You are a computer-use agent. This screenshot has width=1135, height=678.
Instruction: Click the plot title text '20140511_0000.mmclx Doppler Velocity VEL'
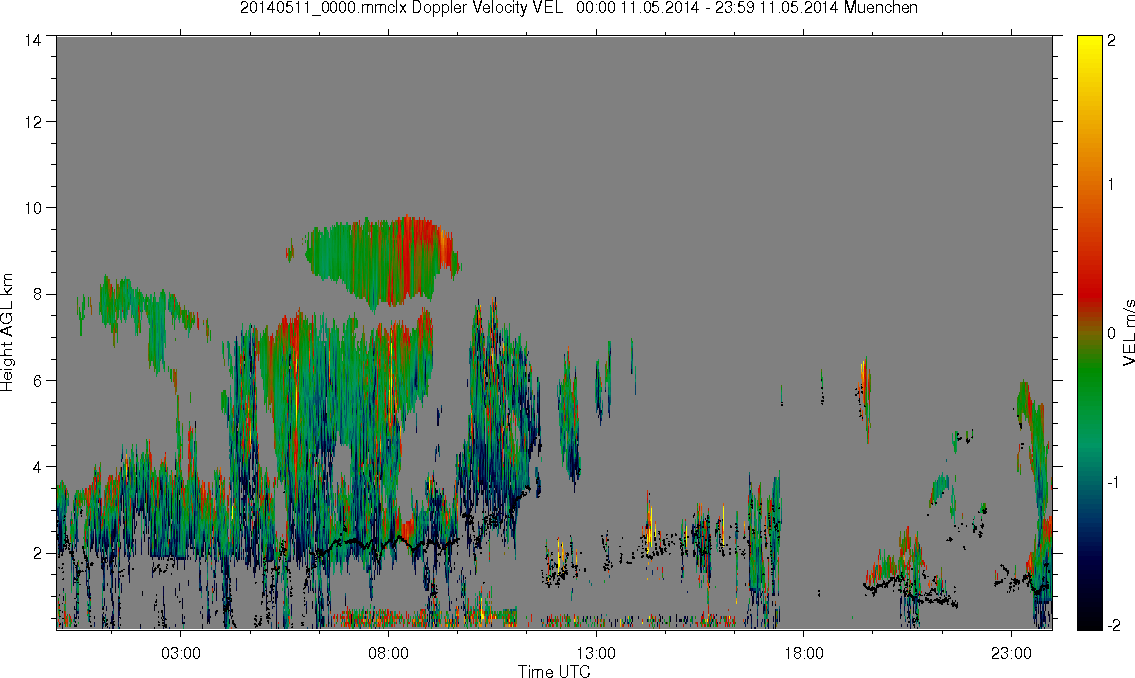point(401,8)
